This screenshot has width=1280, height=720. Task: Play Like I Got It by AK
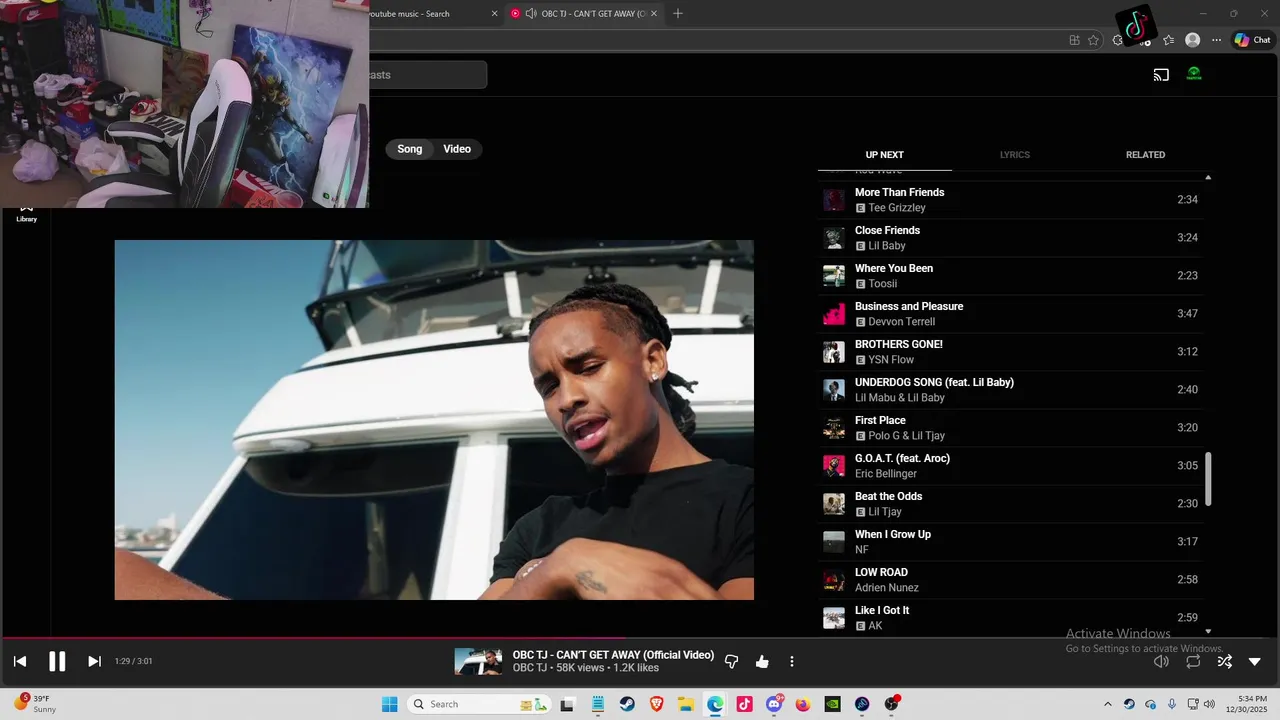(x=1010, y=618)
